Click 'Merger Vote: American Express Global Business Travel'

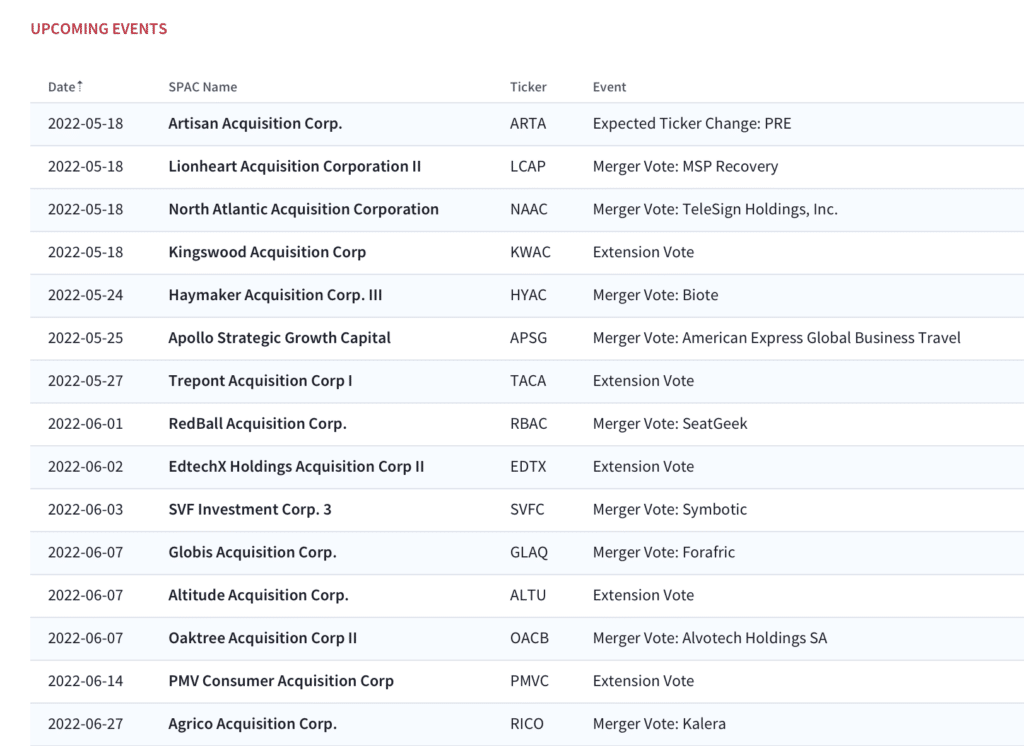click(x=776, y=338)
